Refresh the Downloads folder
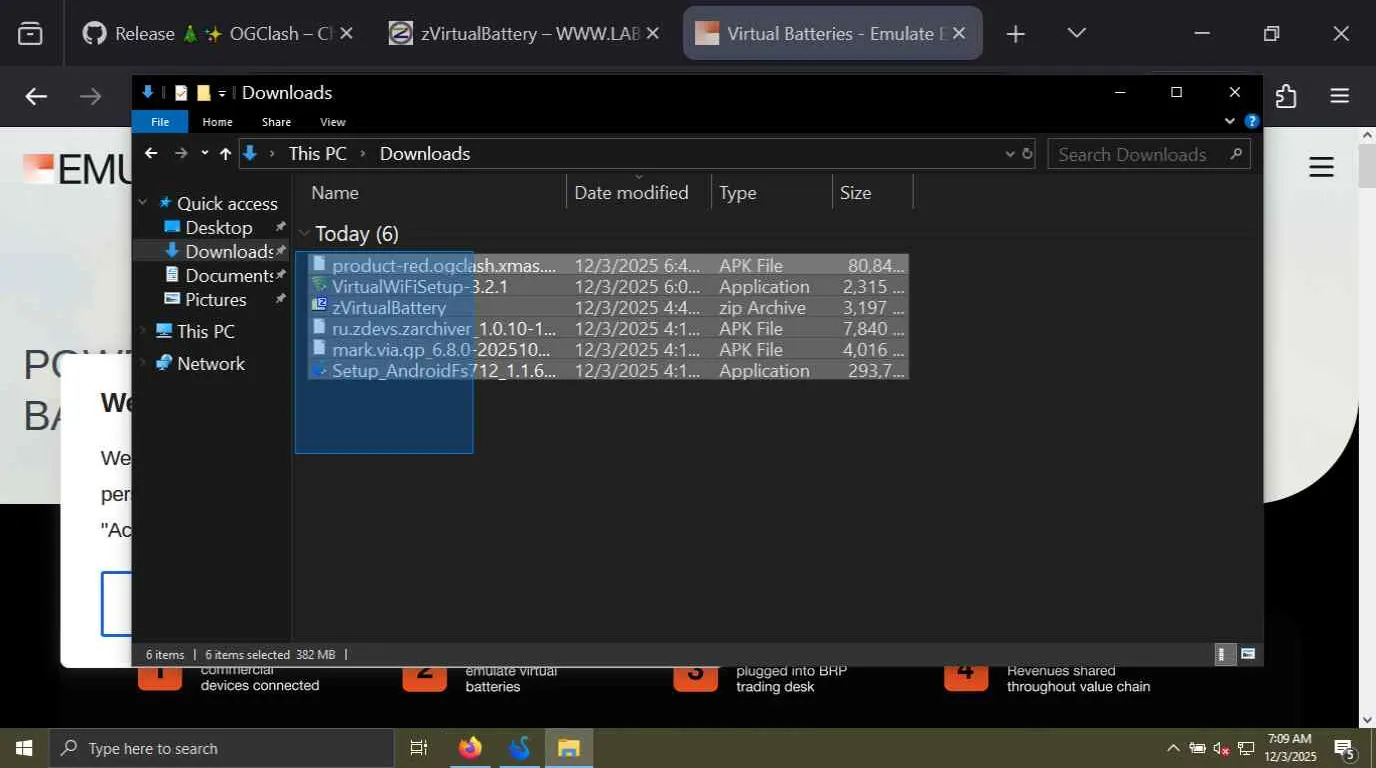This screenshot has width=1376, height=768. coord(1026,154)
